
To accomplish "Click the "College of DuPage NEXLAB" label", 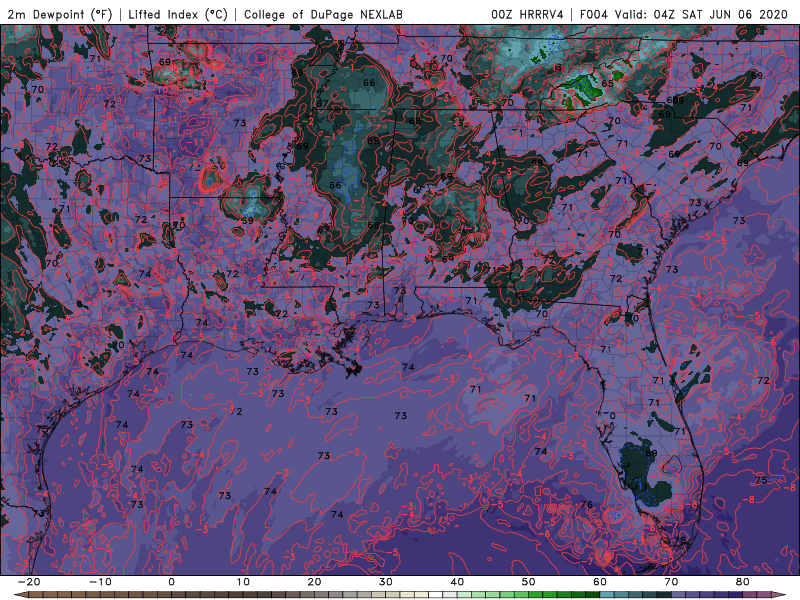I will (323, 14).
